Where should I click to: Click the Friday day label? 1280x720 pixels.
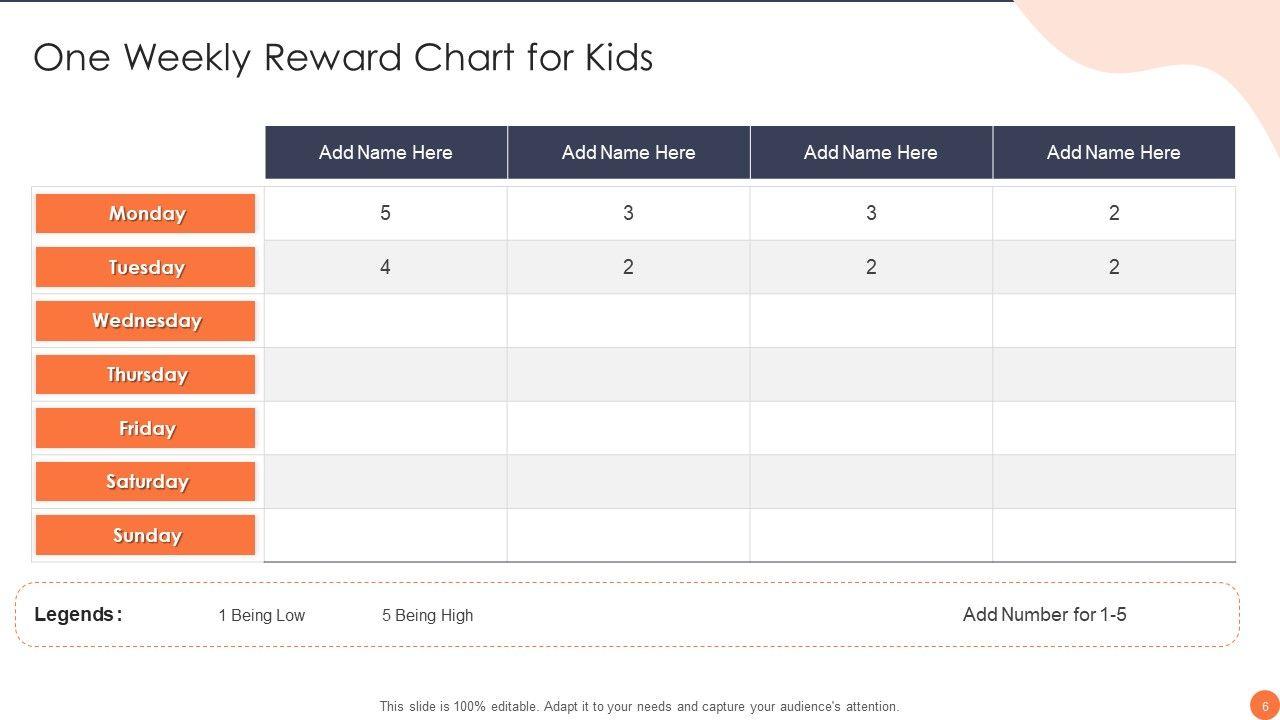[x=146, y=428]
